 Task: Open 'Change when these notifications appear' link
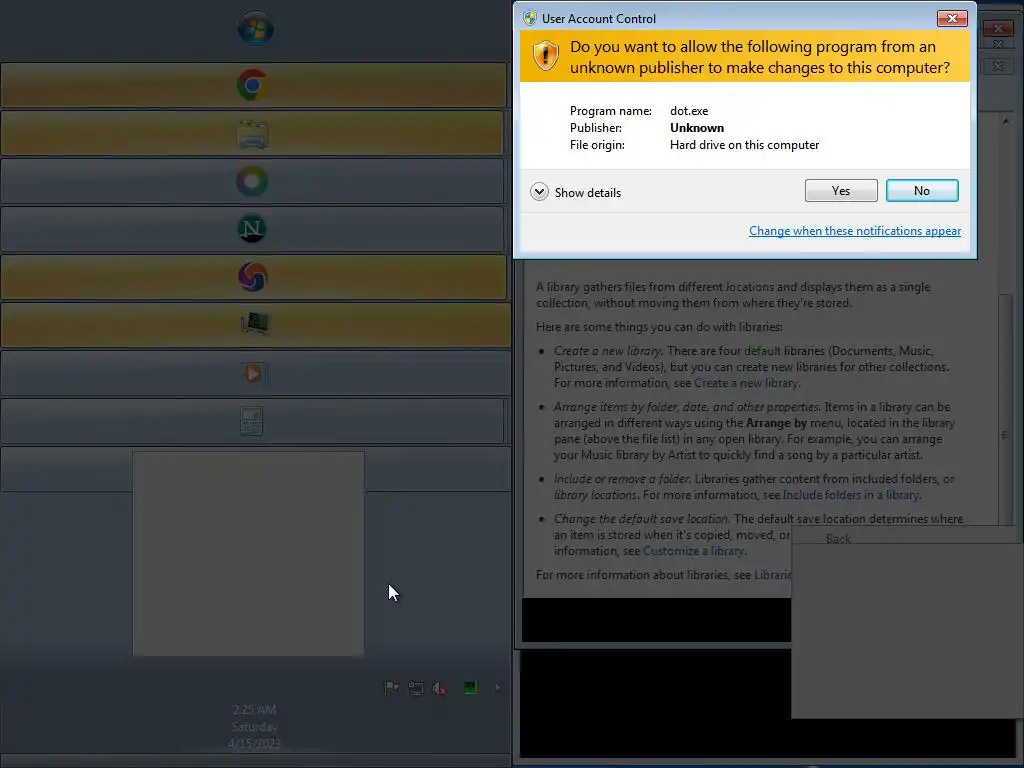pyautogui.click(x=854, y=231)
